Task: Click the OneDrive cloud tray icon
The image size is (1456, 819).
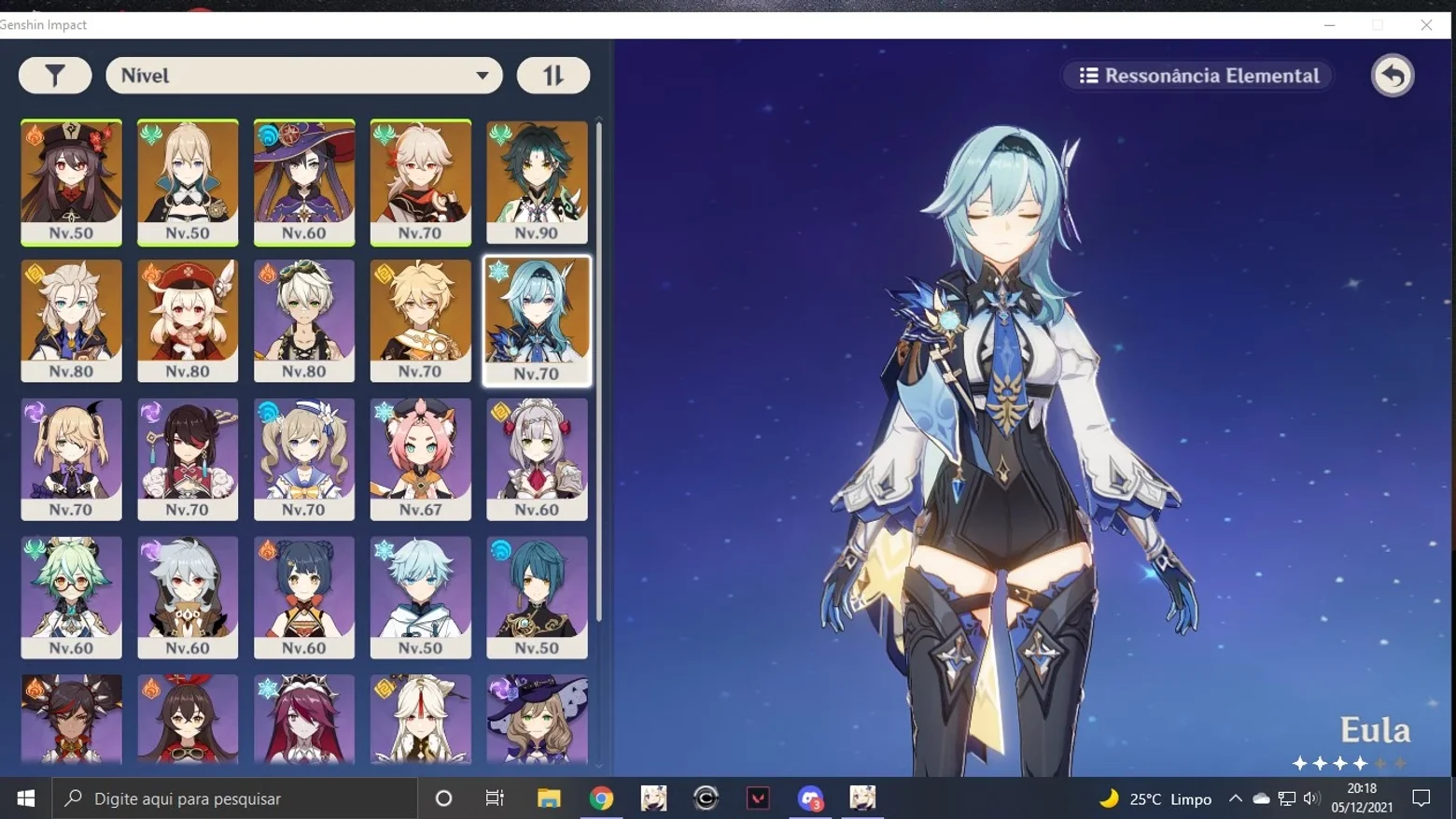Action: pos(1261,798)
